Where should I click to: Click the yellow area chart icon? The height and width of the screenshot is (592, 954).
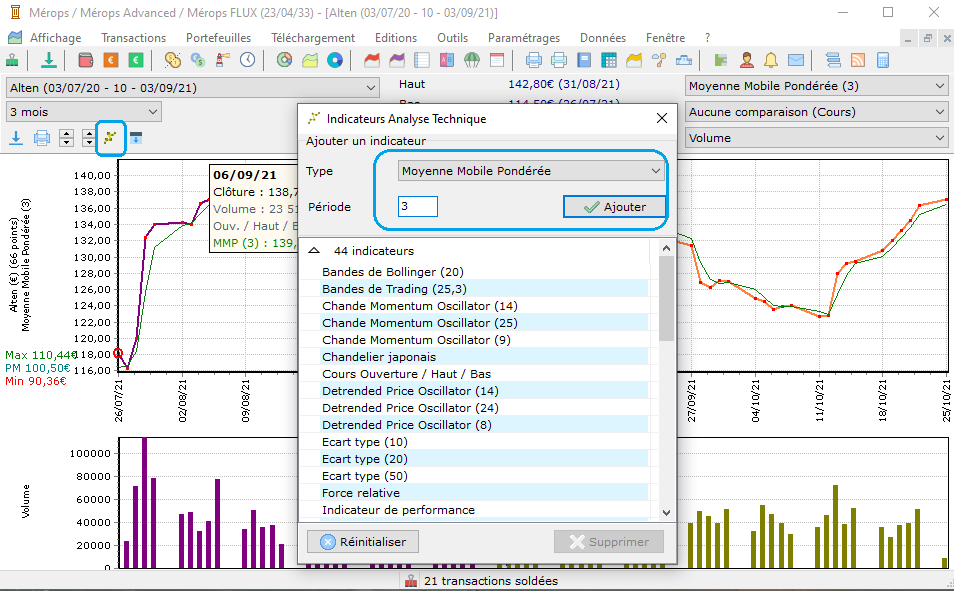(634, 60)
